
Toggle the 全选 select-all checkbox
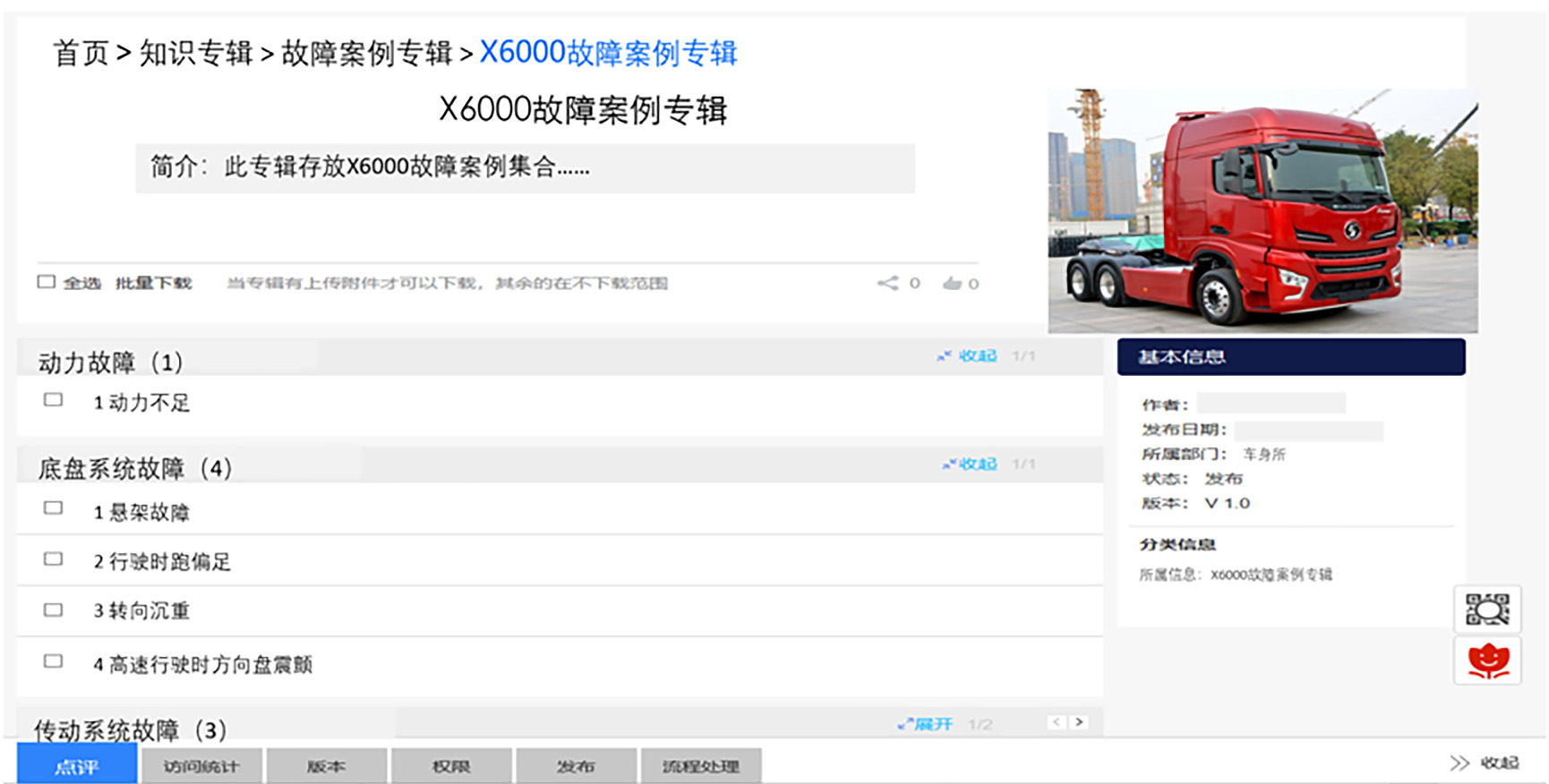(47, 282)
